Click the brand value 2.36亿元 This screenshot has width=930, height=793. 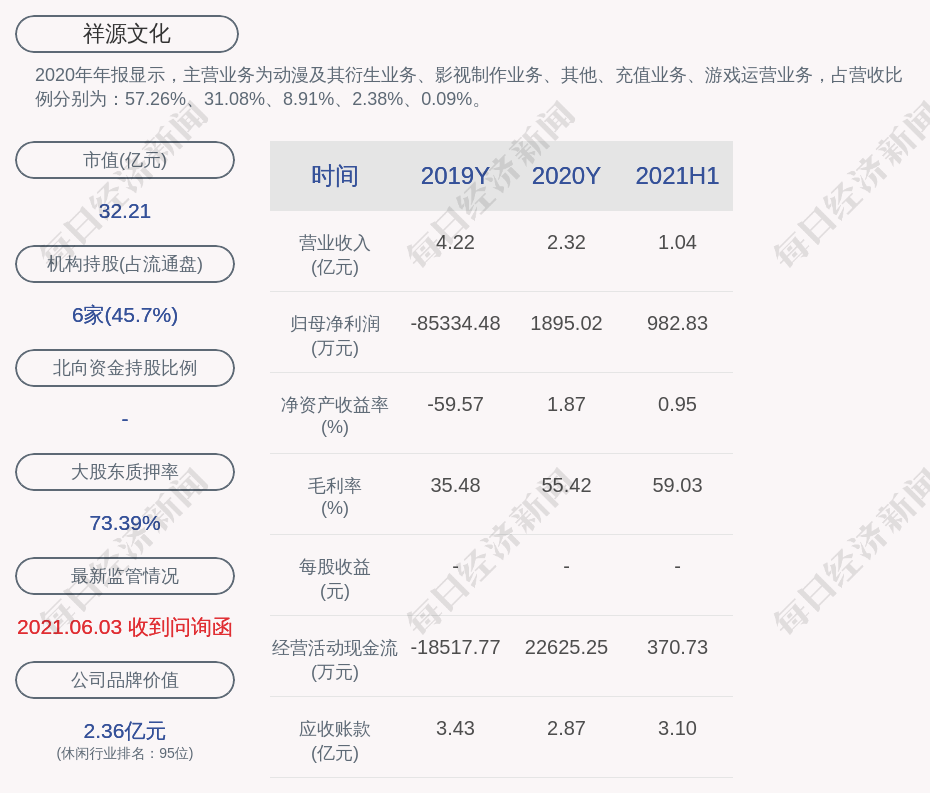[125, 731]
